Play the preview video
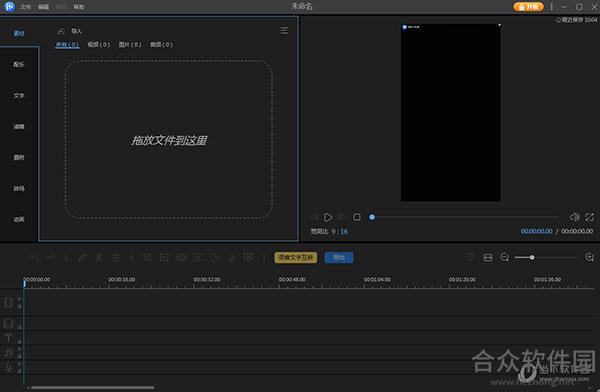This screenshot has width=600, height=392. 328,217
